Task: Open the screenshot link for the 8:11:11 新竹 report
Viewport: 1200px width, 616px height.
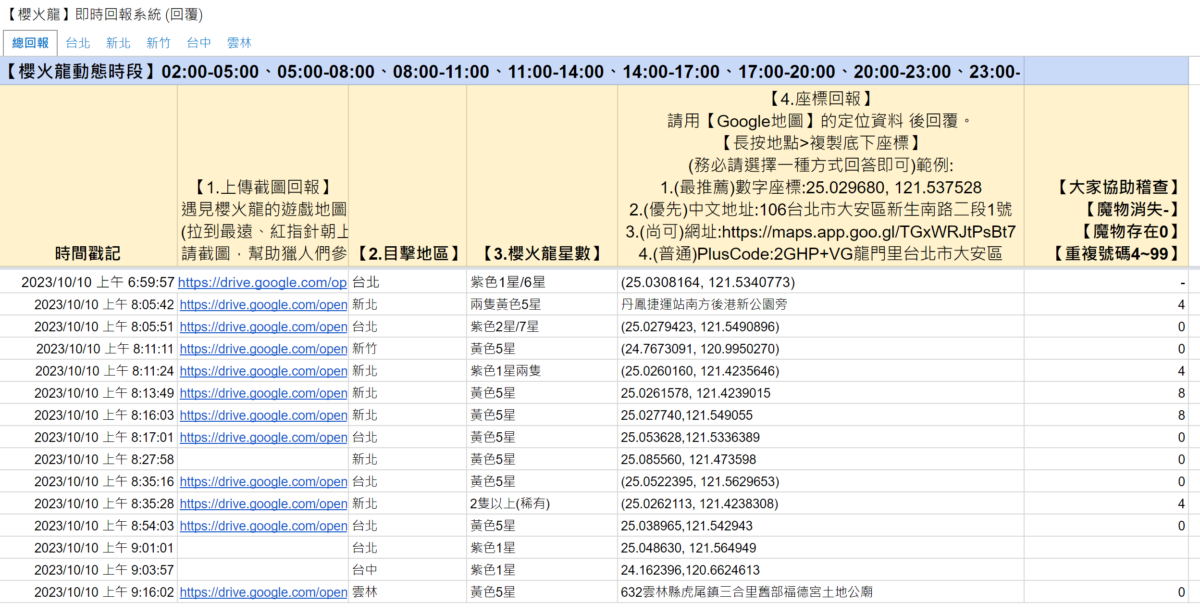Action: click(x=263, y=348)
